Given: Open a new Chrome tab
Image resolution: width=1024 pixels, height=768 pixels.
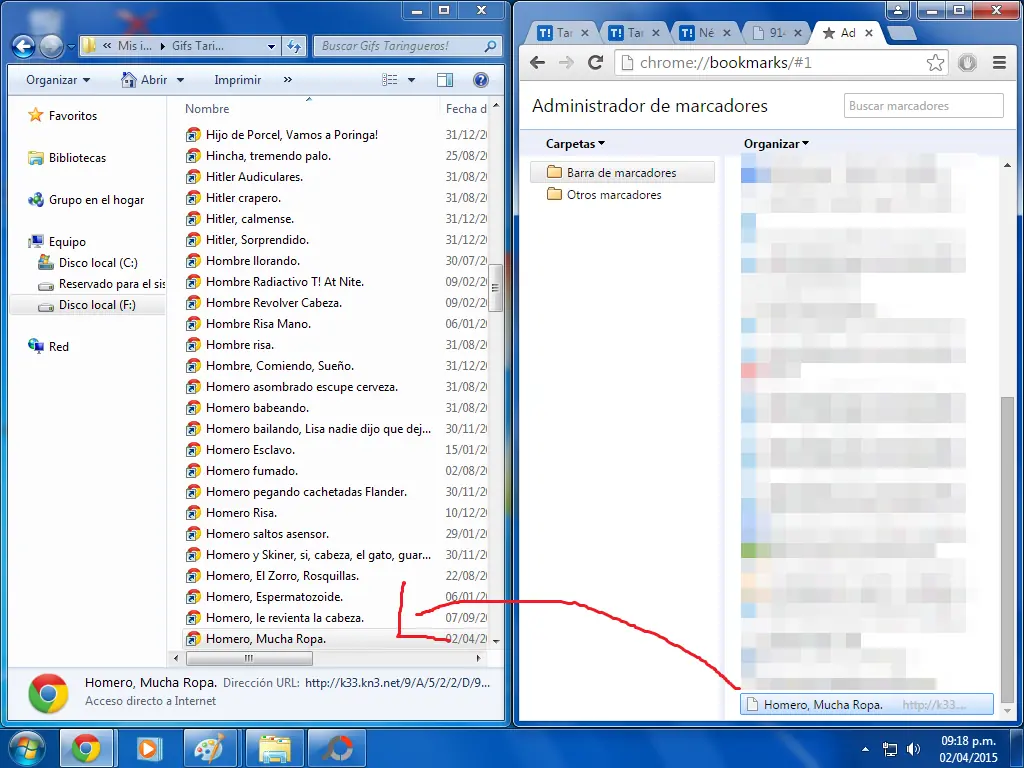Looking at the screenshot, I should (902, 33).
